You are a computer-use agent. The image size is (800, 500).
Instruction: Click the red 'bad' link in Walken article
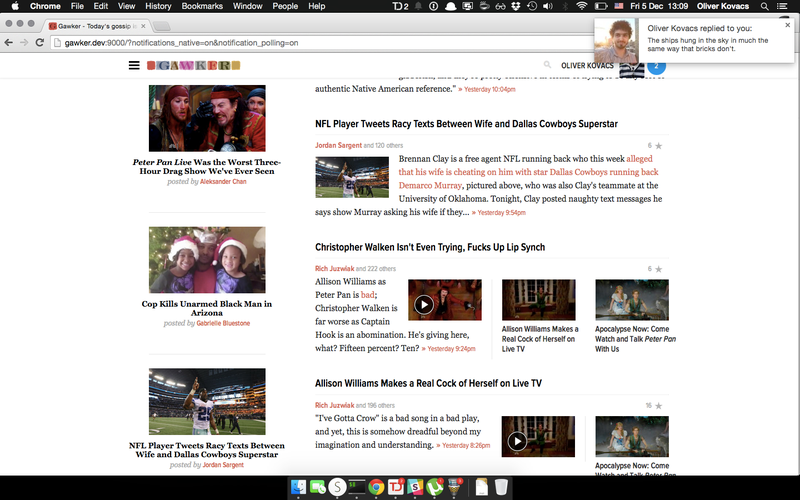click(367, 295)
